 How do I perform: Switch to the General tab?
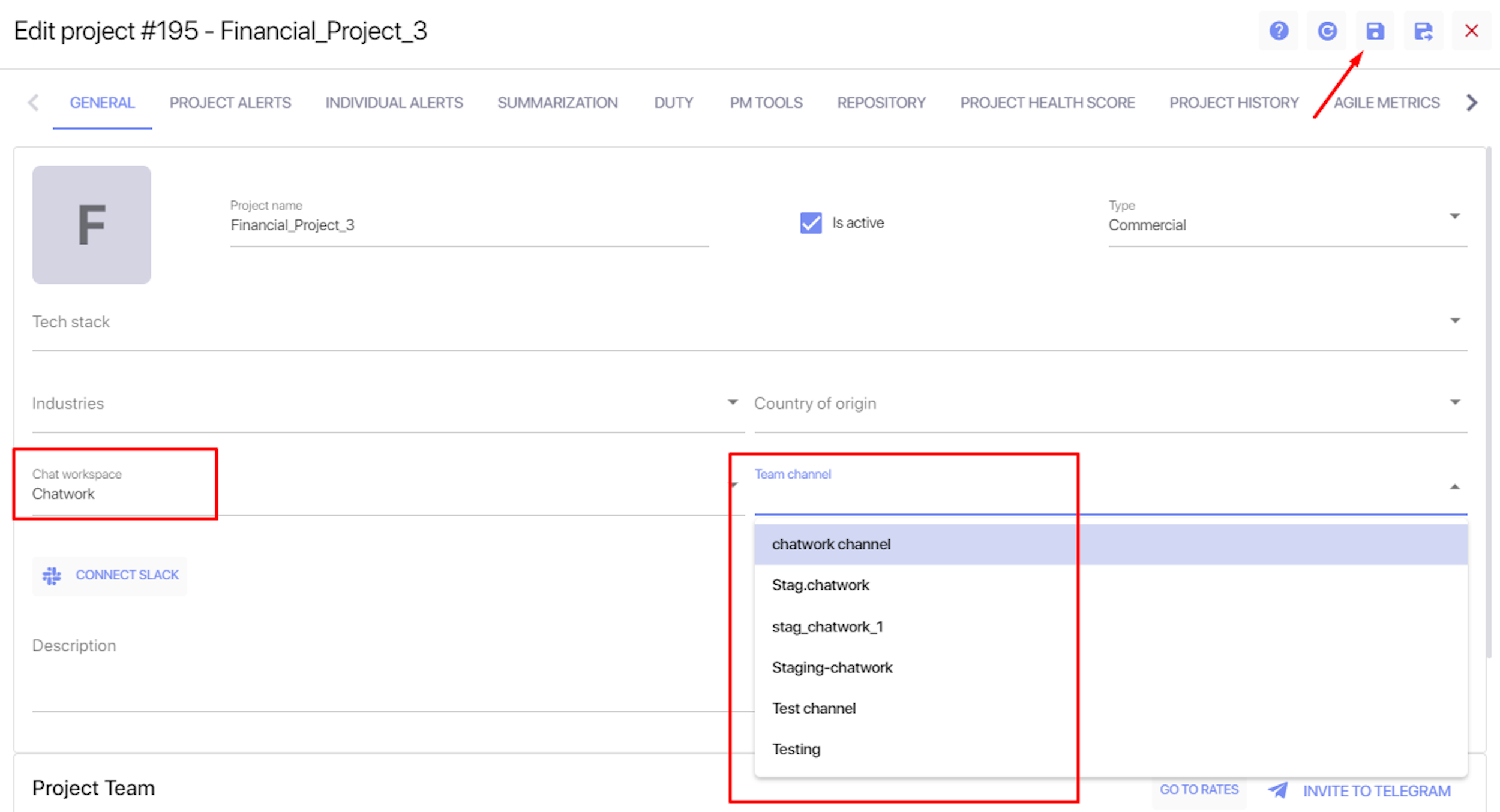(x=102, y=103)
